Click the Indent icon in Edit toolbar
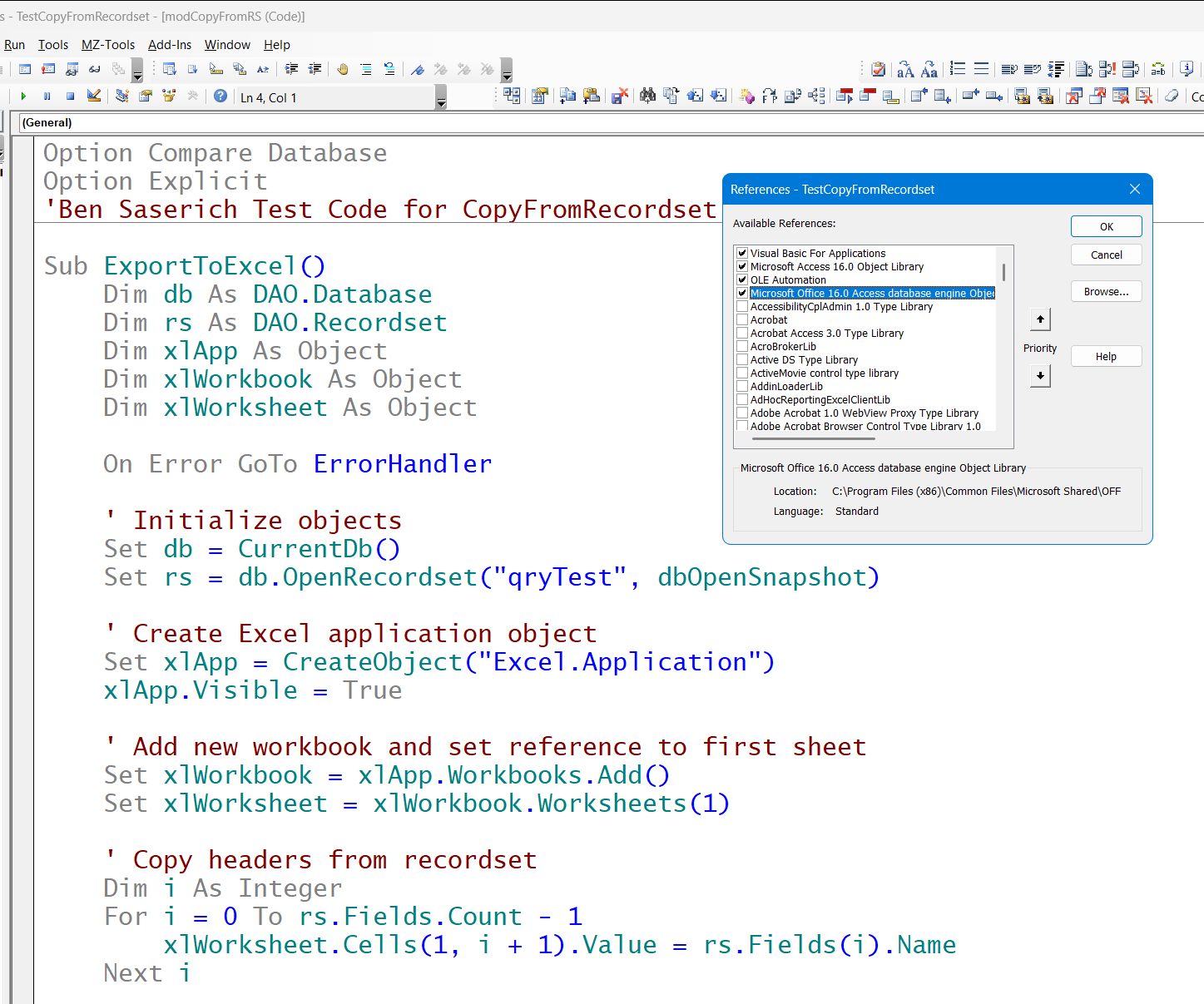Viewport: 1204px width, 1004px height. (x=291, y=69)
